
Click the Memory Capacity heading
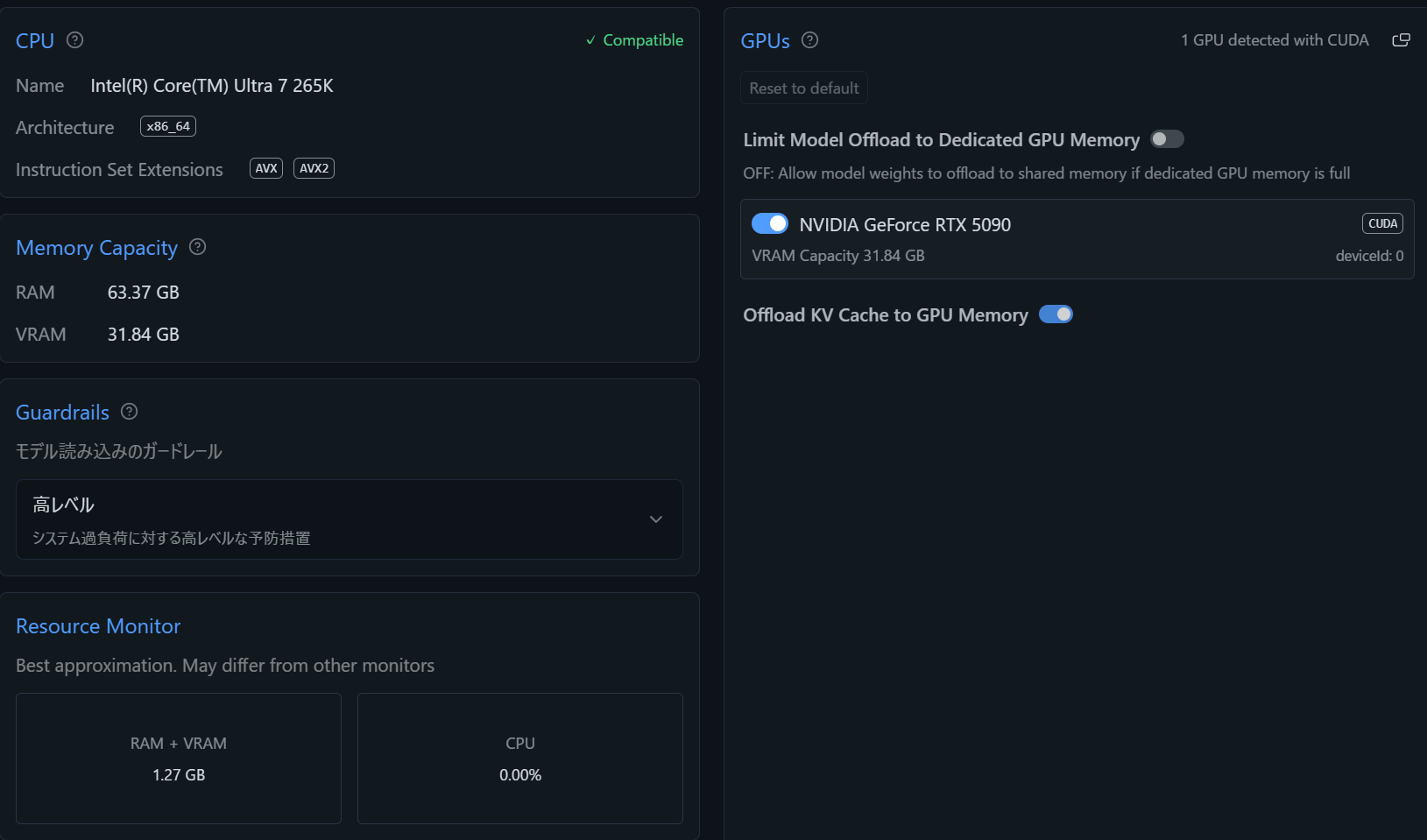point(96,248)
